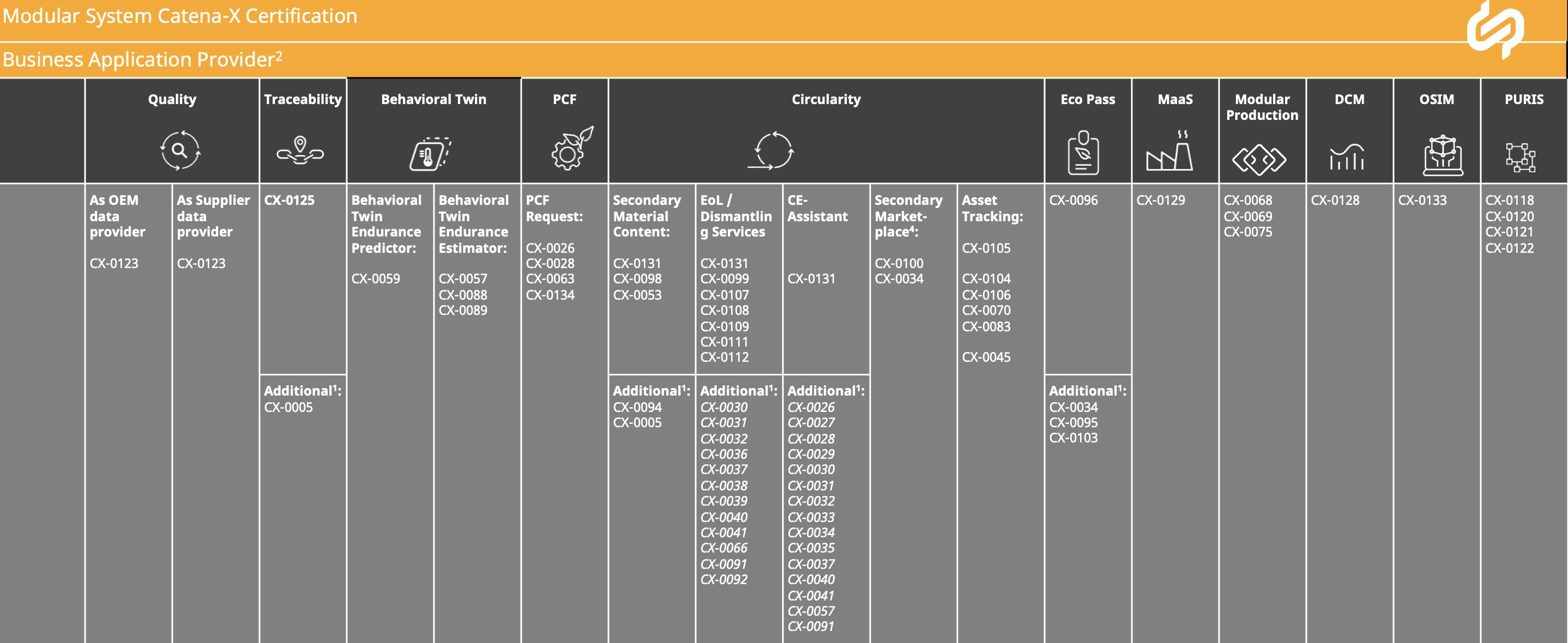1568x643 pixels.
Task: Click CX-0100 under Secondary Marketplace
Action: (899, 263)
